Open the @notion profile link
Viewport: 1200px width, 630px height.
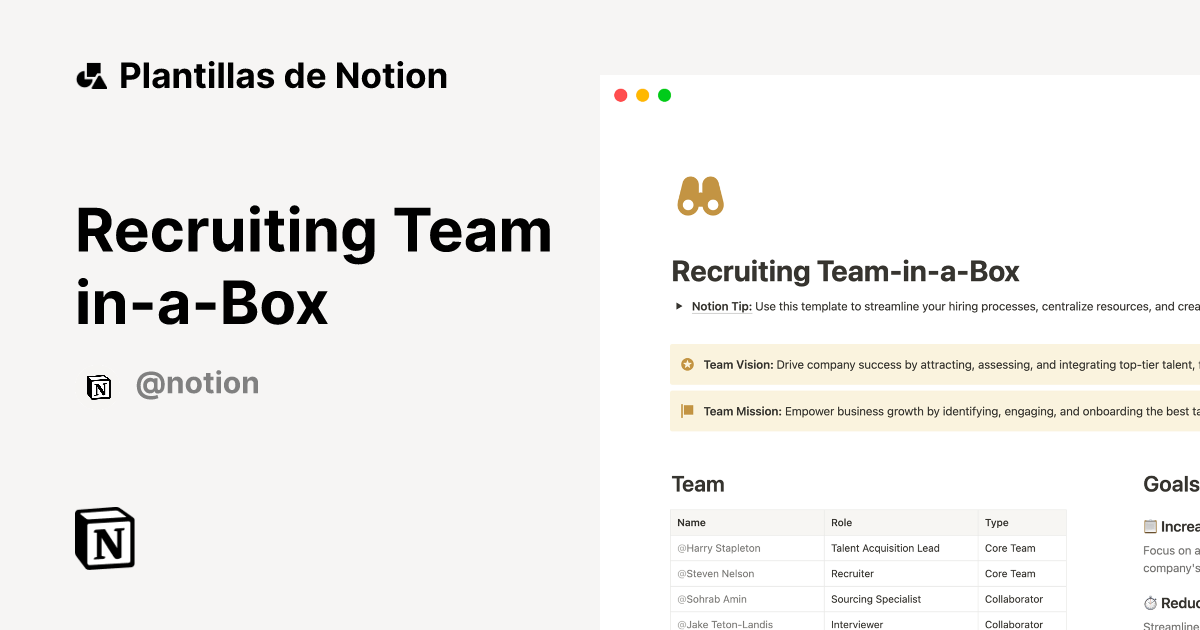[x=198, y=382]
